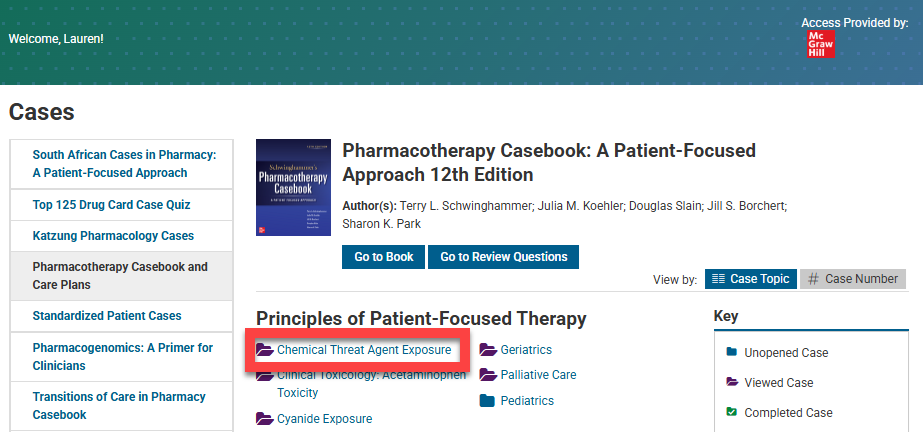The width and height of the screenshot is (923, 432).
Task: Click the Viewed Case key icon
Action: [732, 382]
